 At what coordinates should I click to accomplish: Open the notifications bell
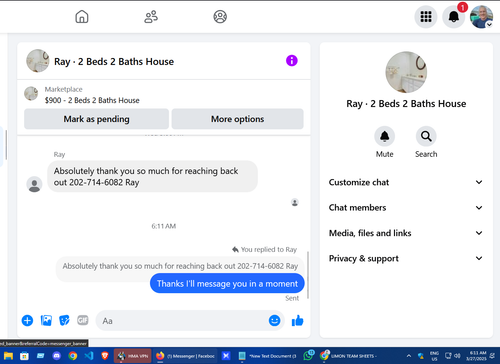click(453, 17)
